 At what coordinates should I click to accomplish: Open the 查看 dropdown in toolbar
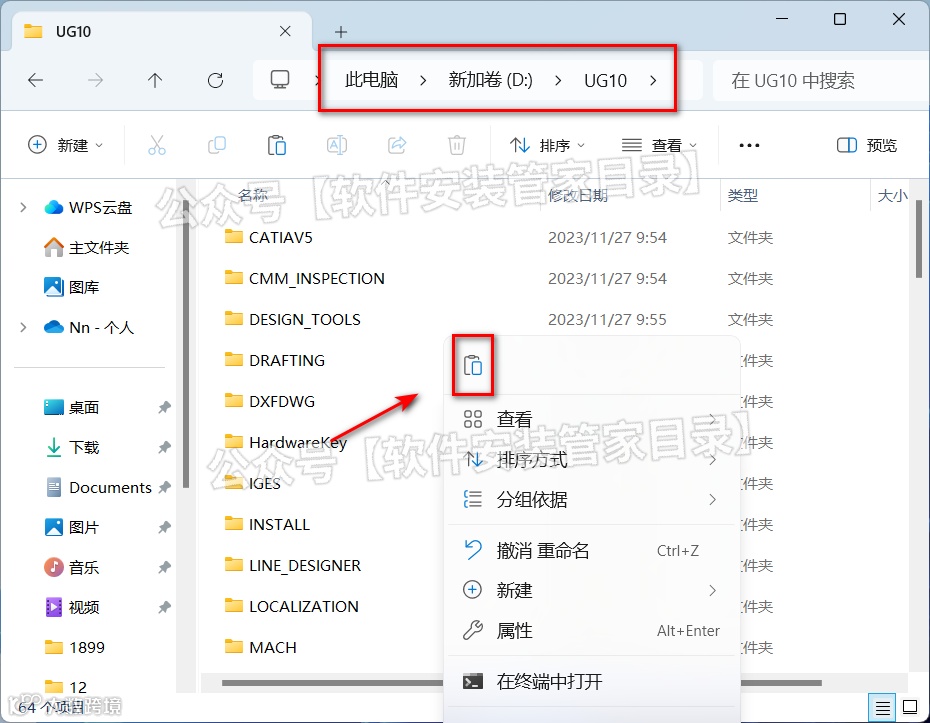tap(660, 145)
